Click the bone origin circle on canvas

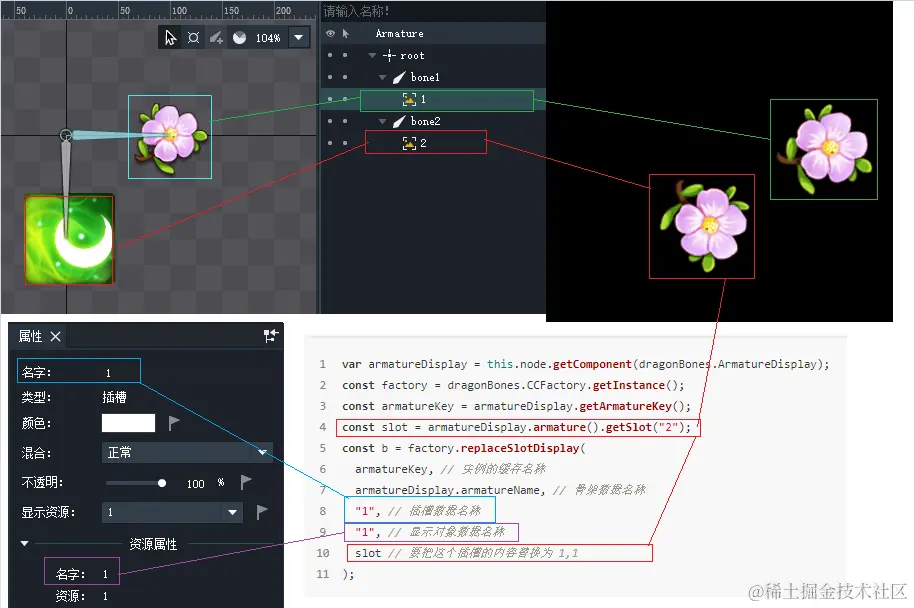(66, 135)
